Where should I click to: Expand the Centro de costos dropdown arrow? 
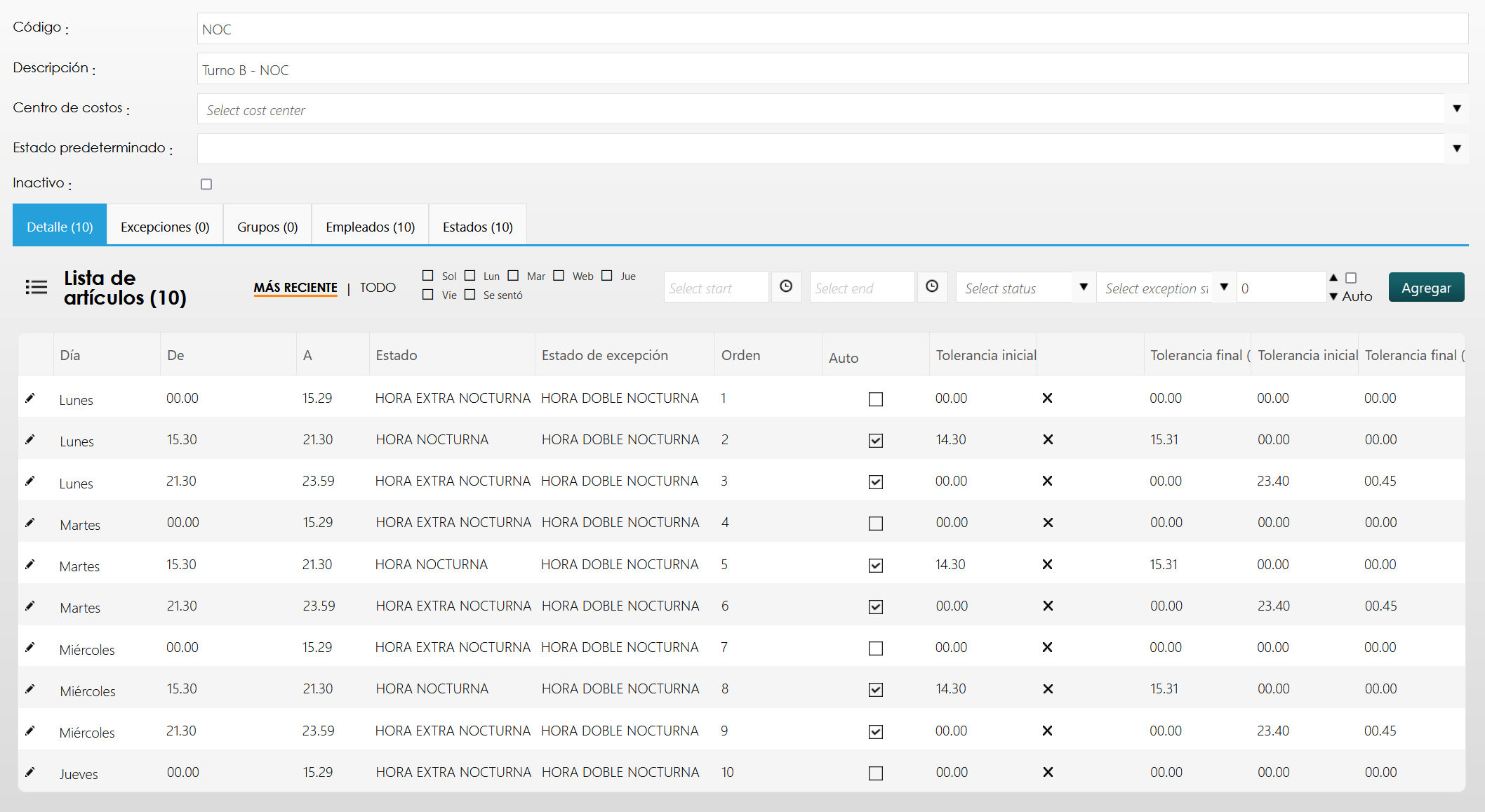[1457, 108]
